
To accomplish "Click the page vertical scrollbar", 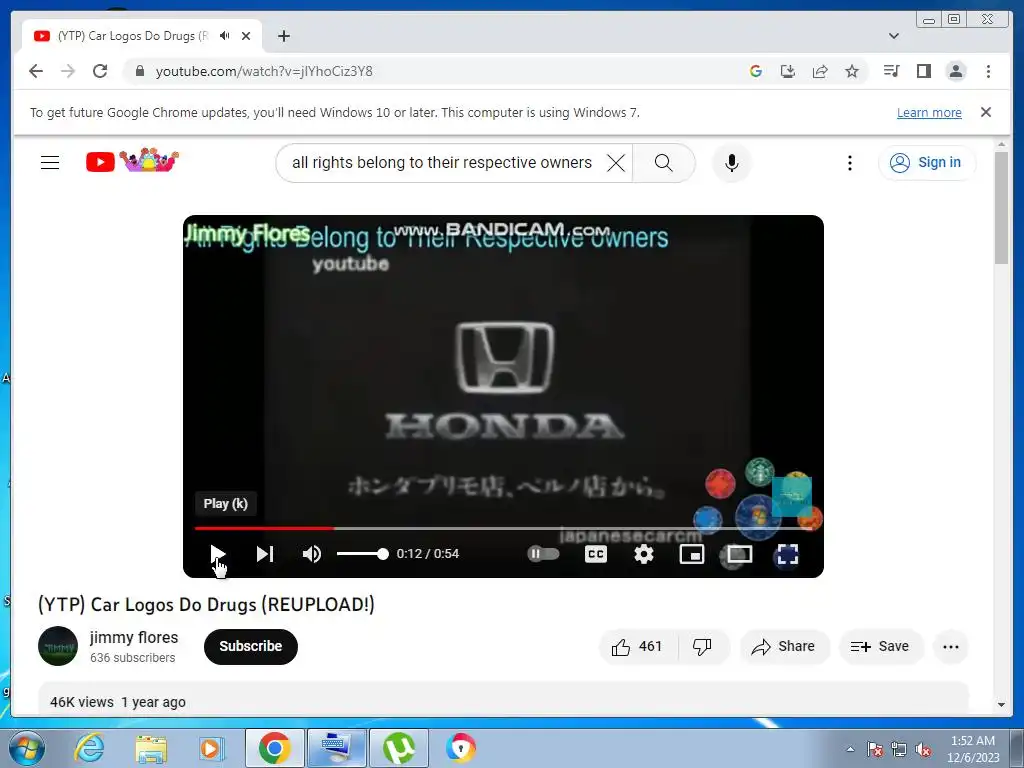I will pyautogui.click(x=1002, y=207).
